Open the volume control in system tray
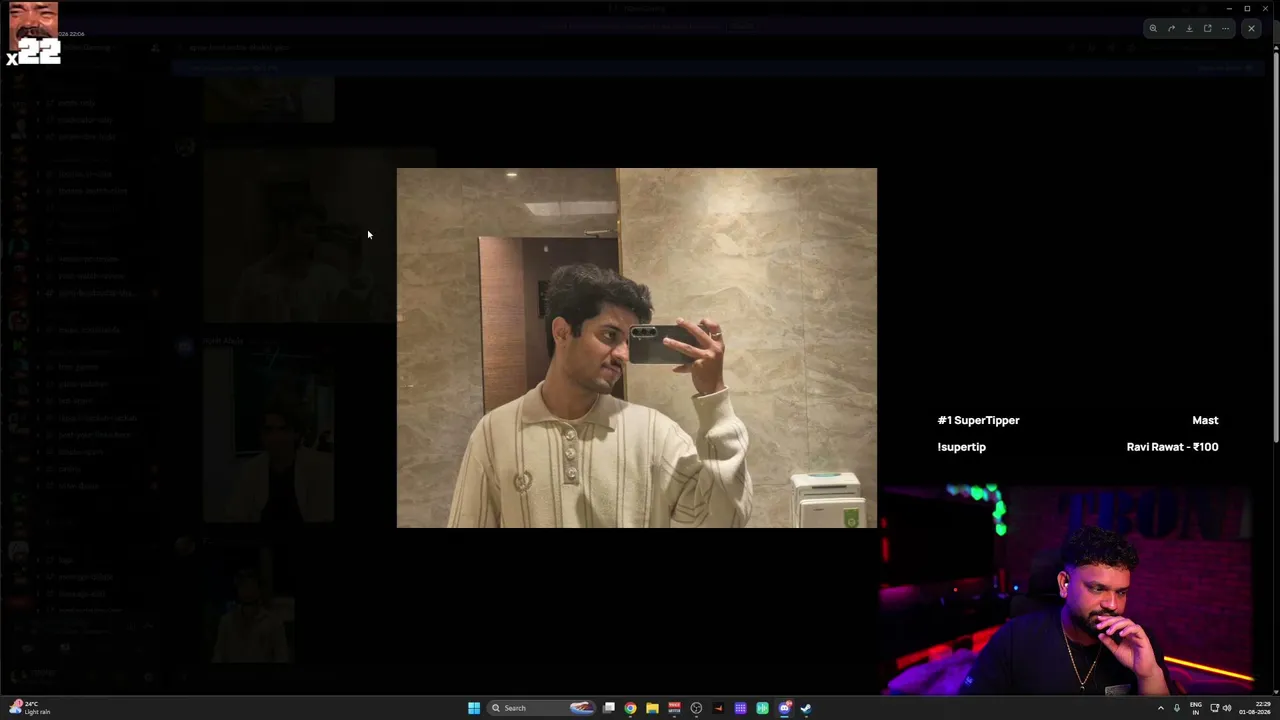 click(1227, 708)
